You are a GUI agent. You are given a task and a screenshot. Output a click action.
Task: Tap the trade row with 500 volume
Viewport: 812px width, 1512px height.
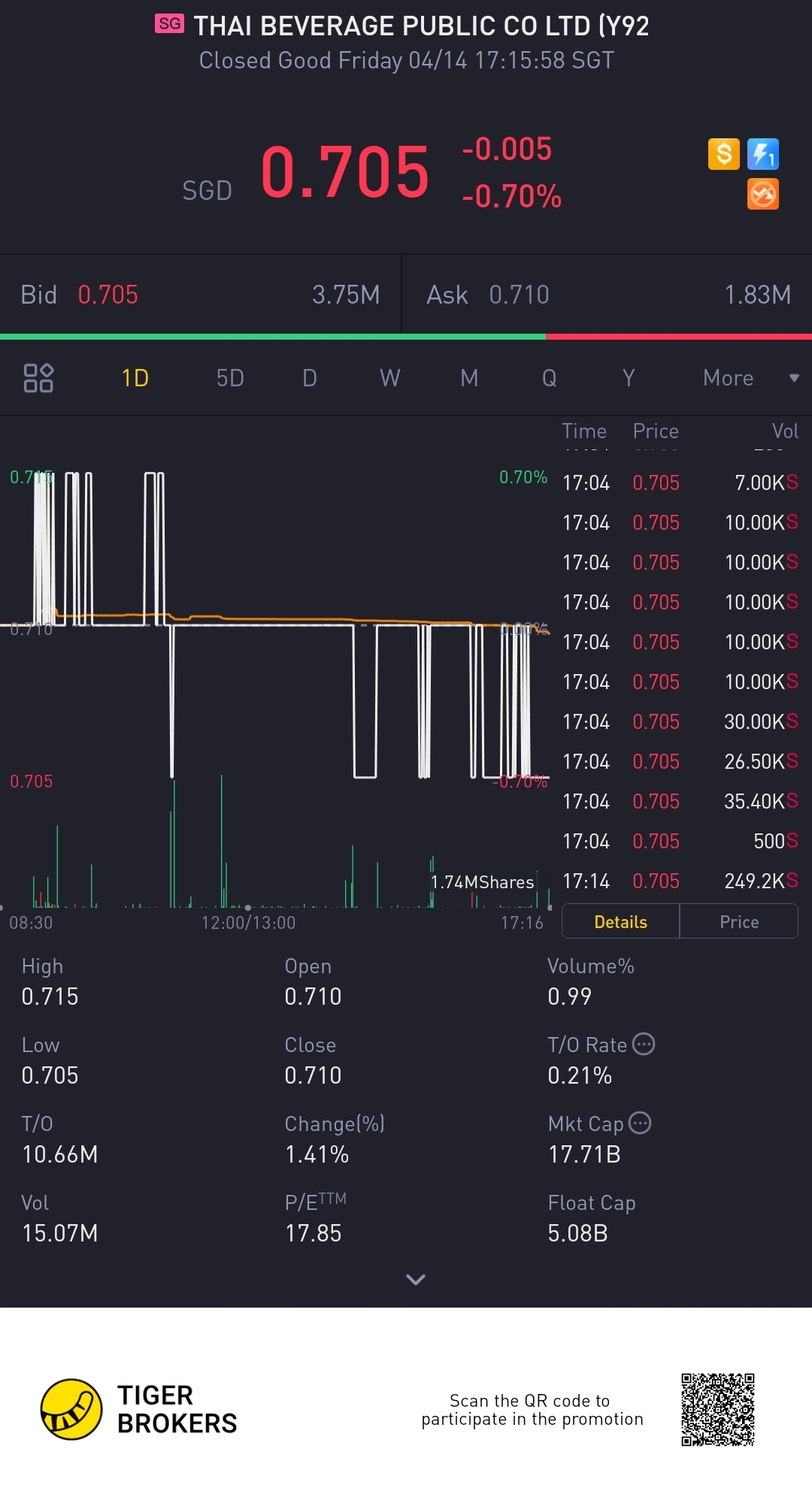(x=680, y=841)
